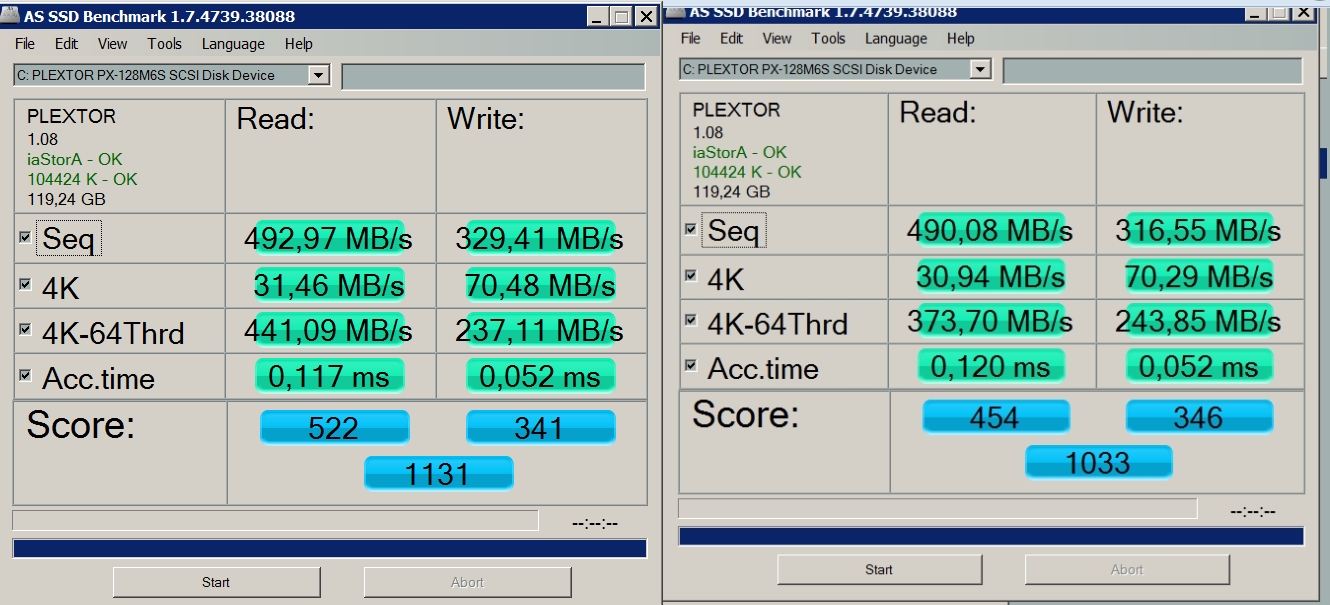Click Abort button in right window
The width and height of the screenshot is (1330, 605).
(1127, 569)
